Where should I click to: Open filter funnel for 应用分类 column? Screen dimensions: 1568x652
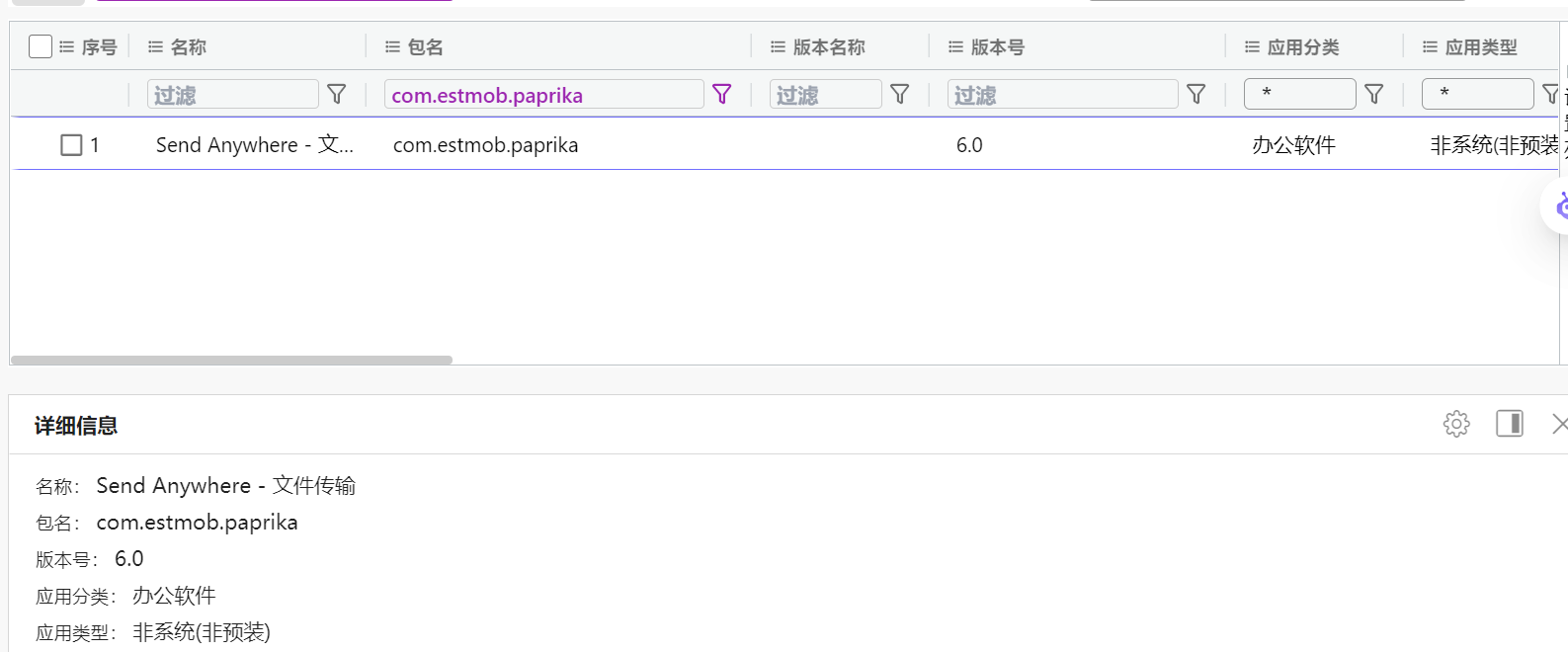(x=1374, y=94)
